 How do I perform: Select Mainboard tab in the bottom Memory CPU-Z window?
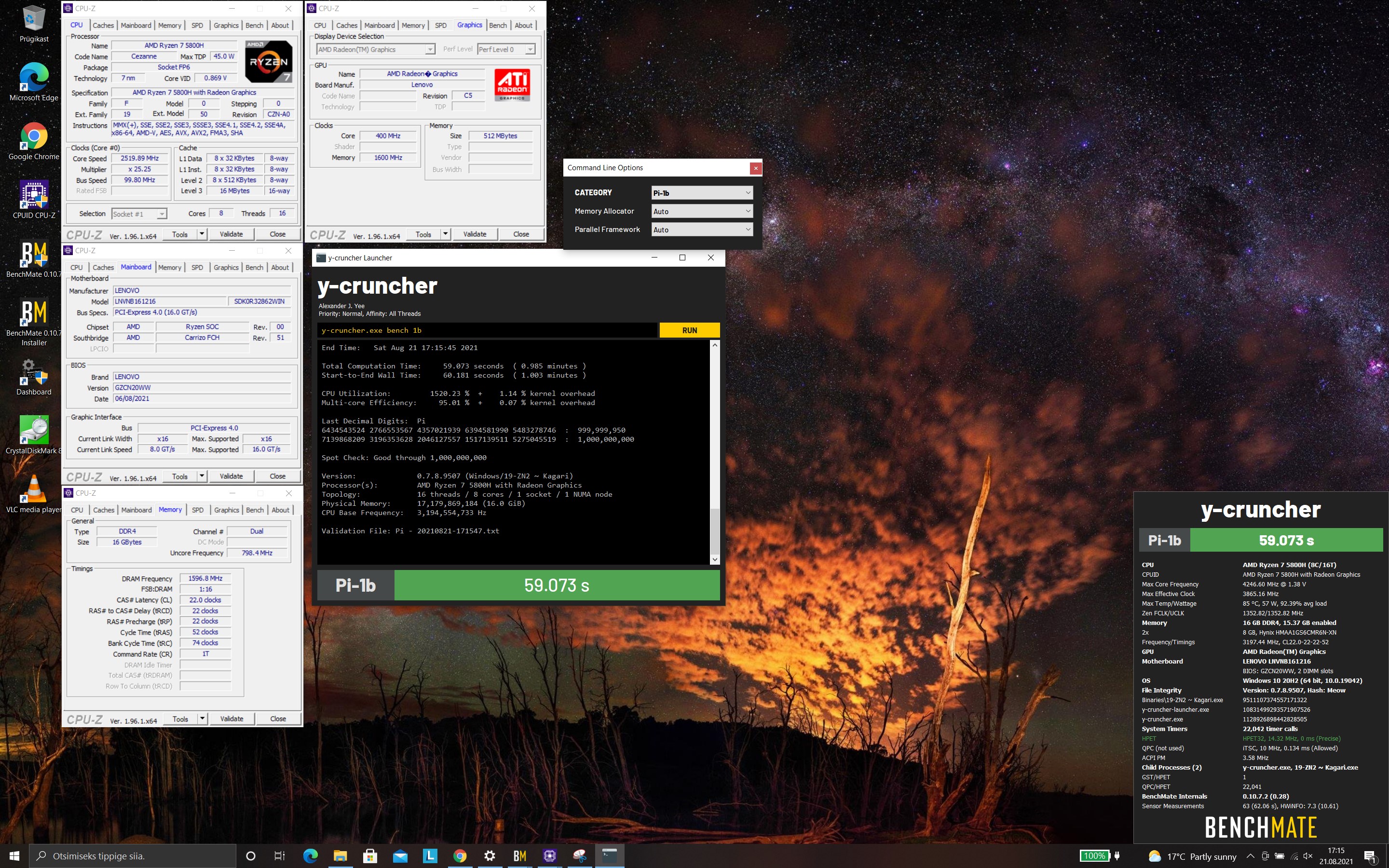tap(136, 510)
